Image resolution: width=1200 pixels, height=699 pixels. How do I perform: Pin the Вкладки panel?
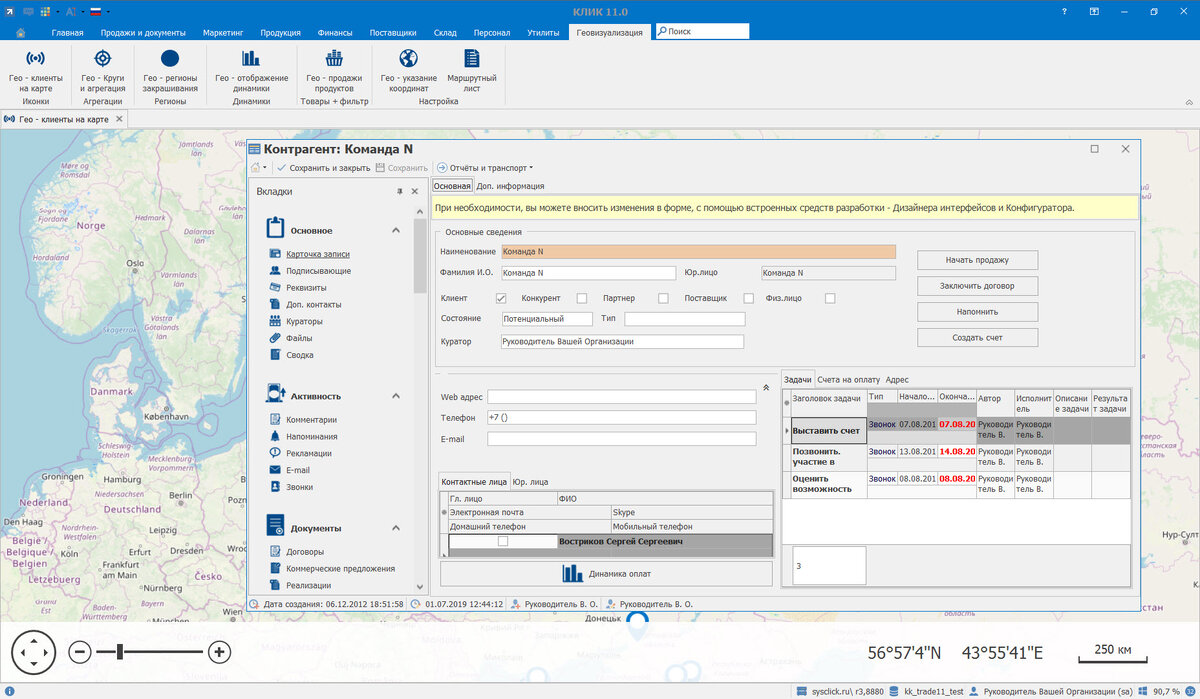click(x=400, y=191)
